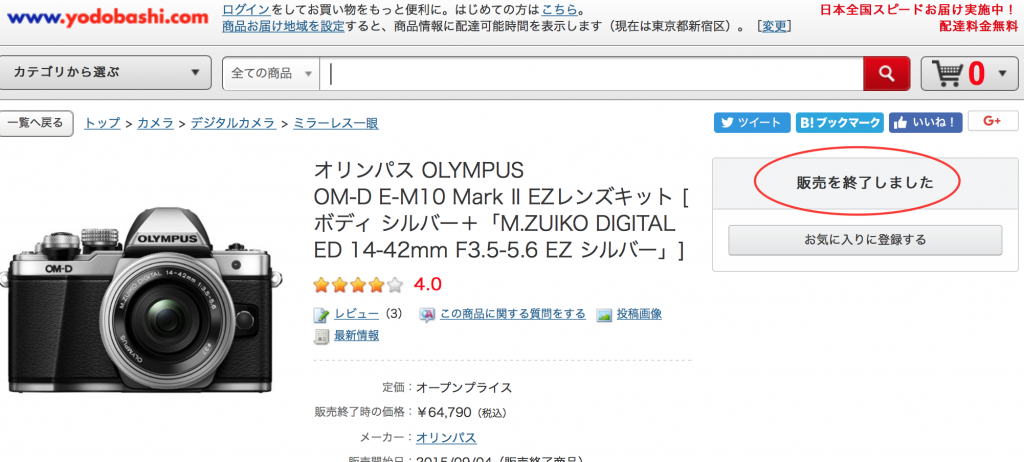Click 日本全国スピードお届け実施中 banner text
Image resolution: width=1024 pixels, height=462 pixels.
pos(916,10)
